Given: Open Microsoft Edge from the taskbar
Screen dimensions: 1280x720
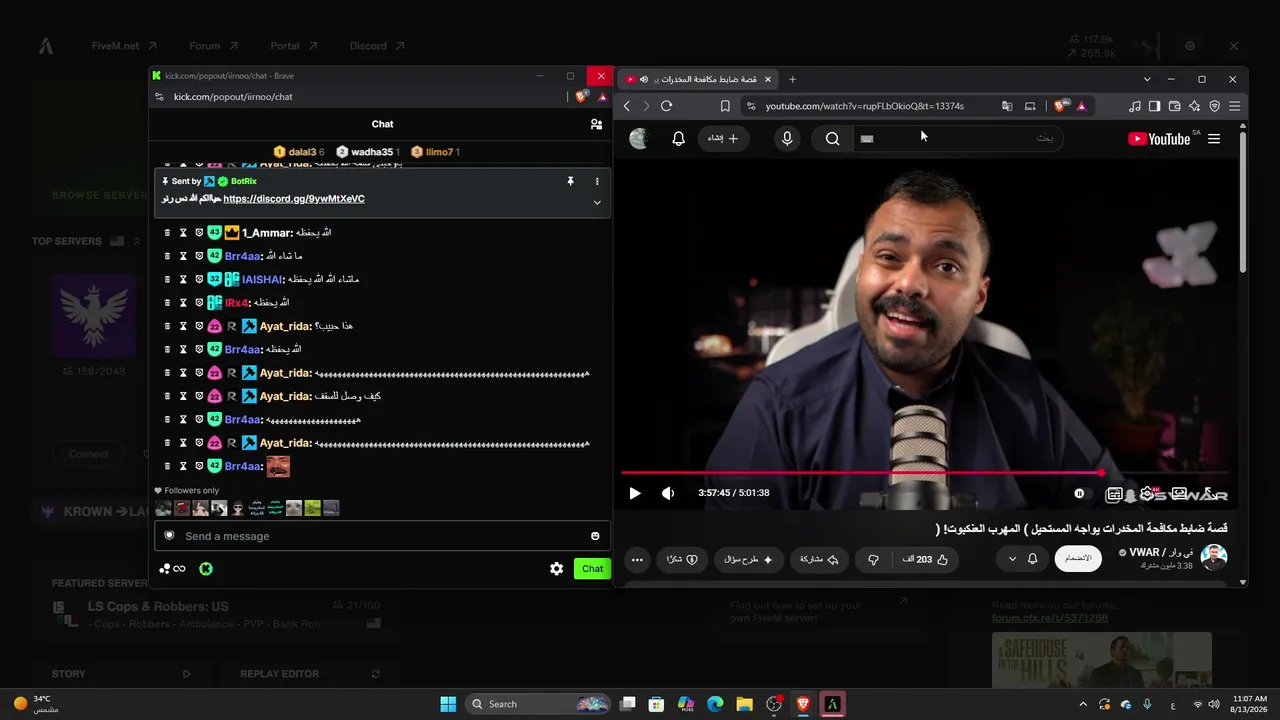Looking at the screenshot, I should click(715, 704).
